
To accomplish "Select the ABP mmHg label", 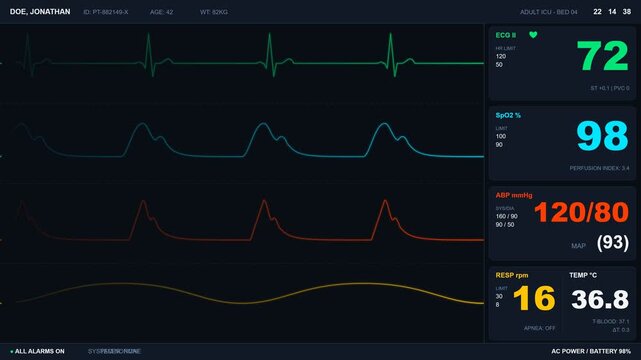I will 514,195.
